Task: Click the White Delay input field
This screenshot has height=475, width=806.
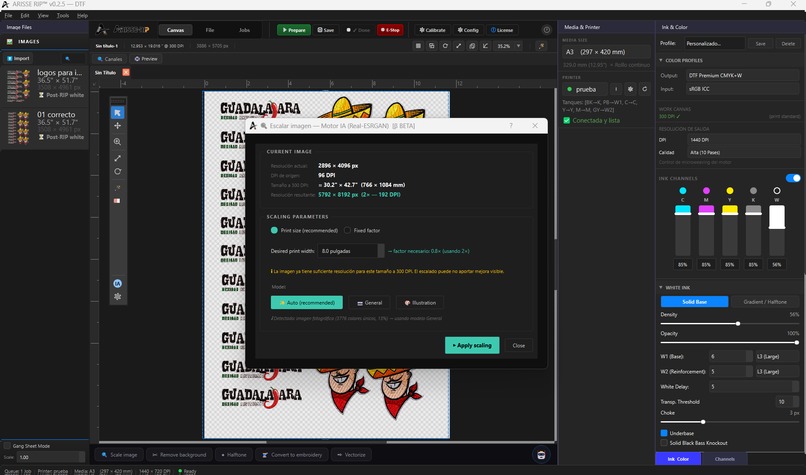Action: pyautogui.click(x=754, y=387)
